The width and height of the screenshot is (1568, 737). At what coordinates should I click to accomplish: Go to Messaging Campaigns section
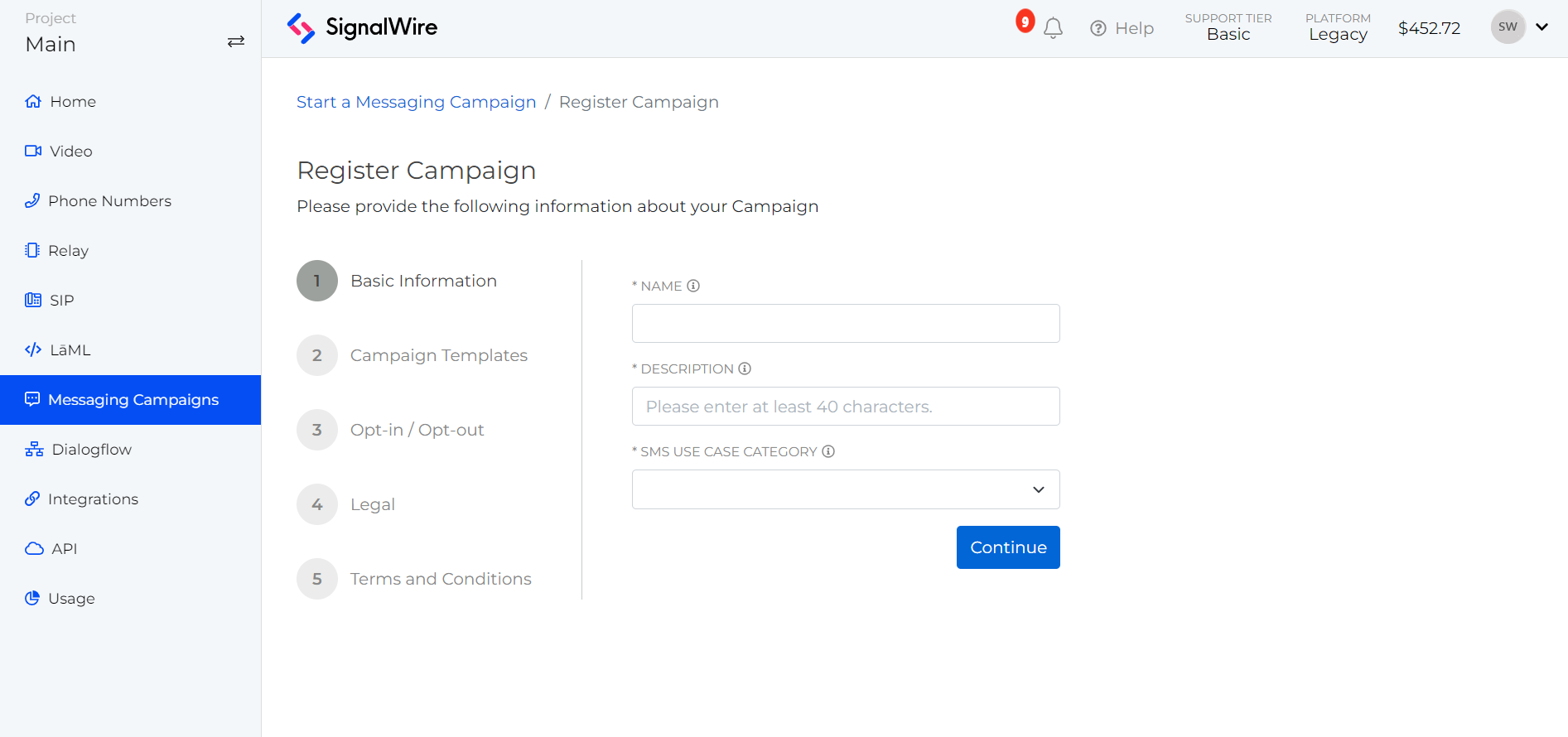click(133, 400)
